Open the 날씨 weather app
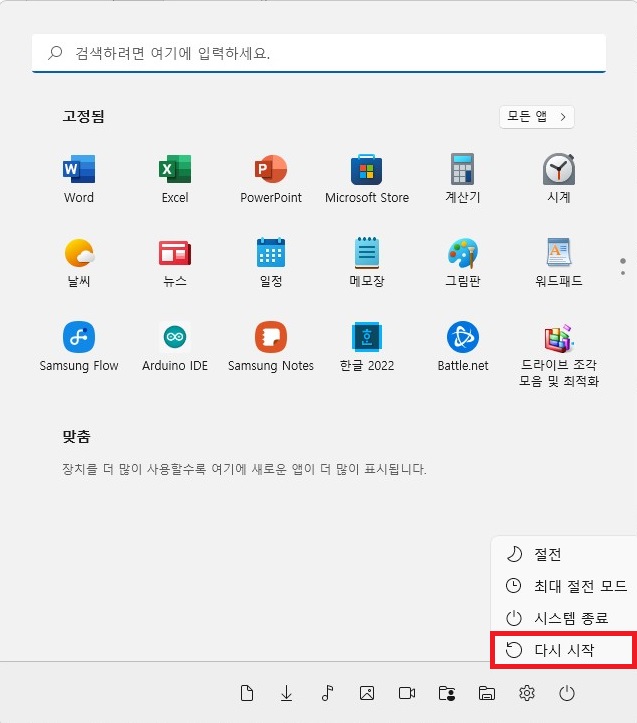The height and width of the screenshot is (723, 637). (x=79, y=262)
